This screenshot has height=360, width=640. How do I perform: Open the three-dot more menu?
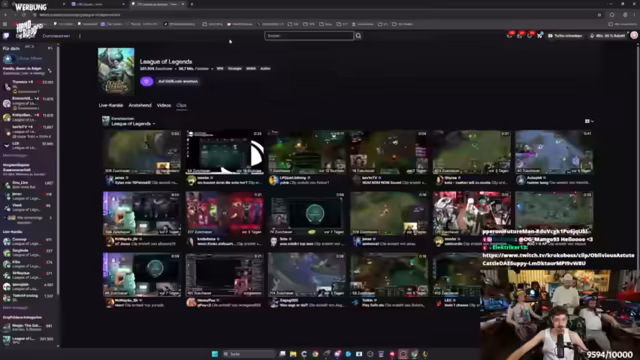(80, 36)
